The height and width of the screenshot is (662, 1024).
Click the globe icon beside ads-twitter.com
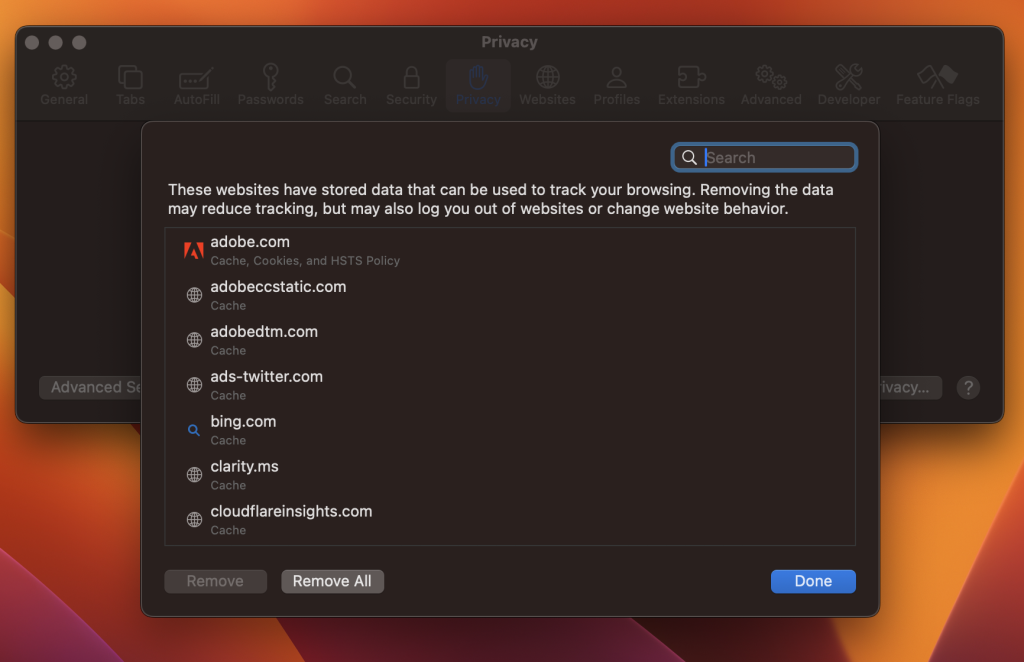point(194,385)
